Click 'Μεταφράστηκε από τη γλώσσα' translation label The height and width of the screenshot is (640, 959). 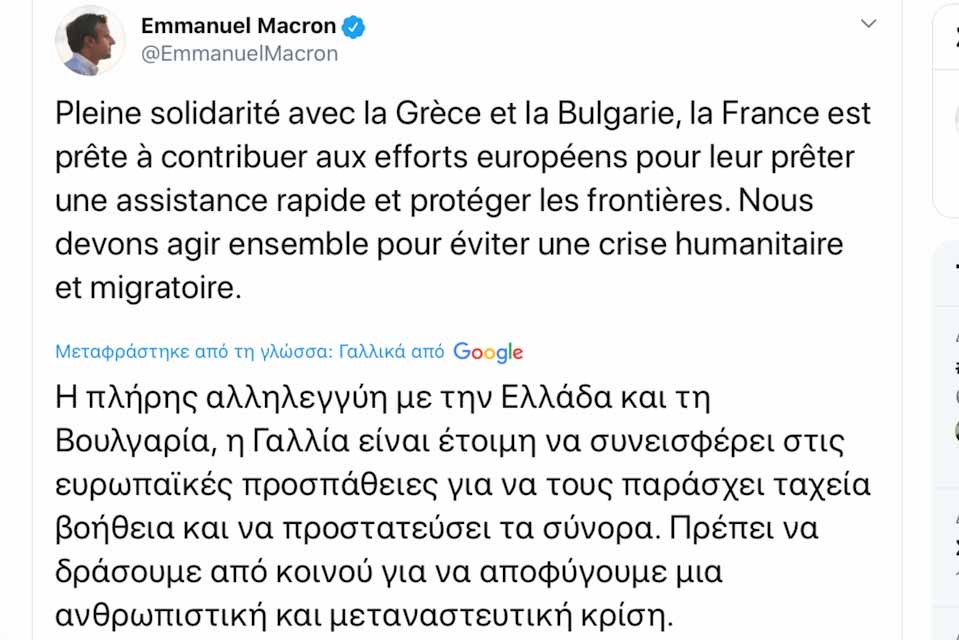tap(194, 352)
